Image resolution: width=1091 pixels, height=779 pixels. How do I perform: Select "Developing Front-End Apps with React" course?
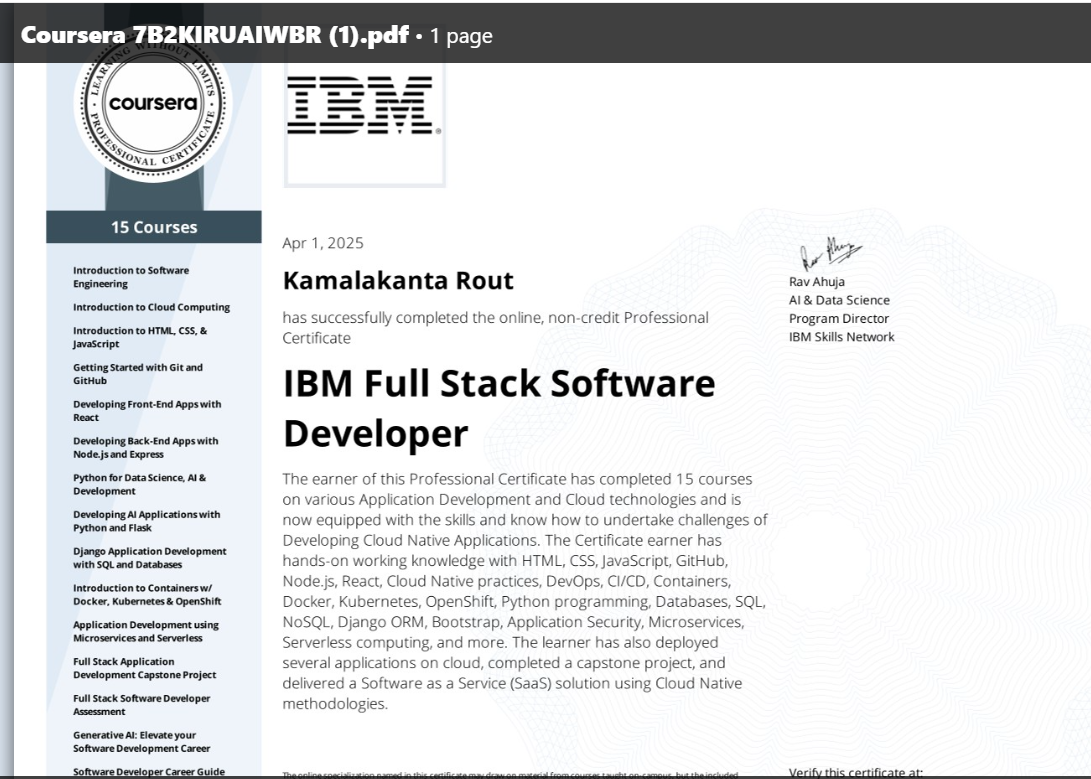(146, 411)
